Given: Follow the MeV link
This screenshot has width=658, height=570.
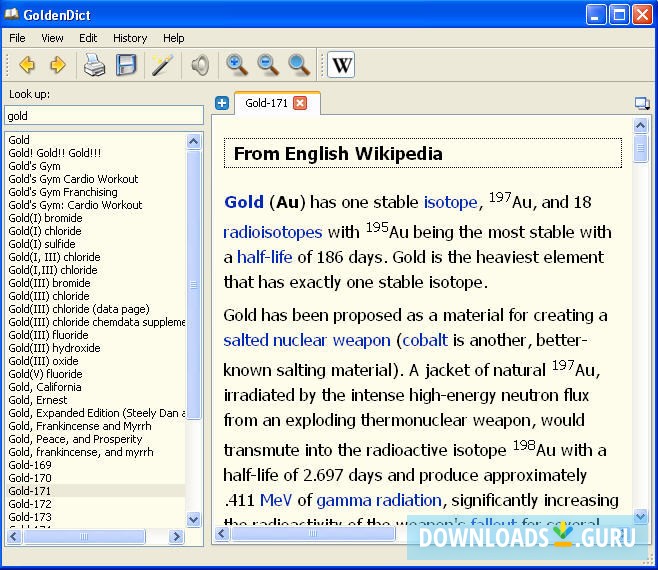Looking at the screenshot, I should (276, 500).
